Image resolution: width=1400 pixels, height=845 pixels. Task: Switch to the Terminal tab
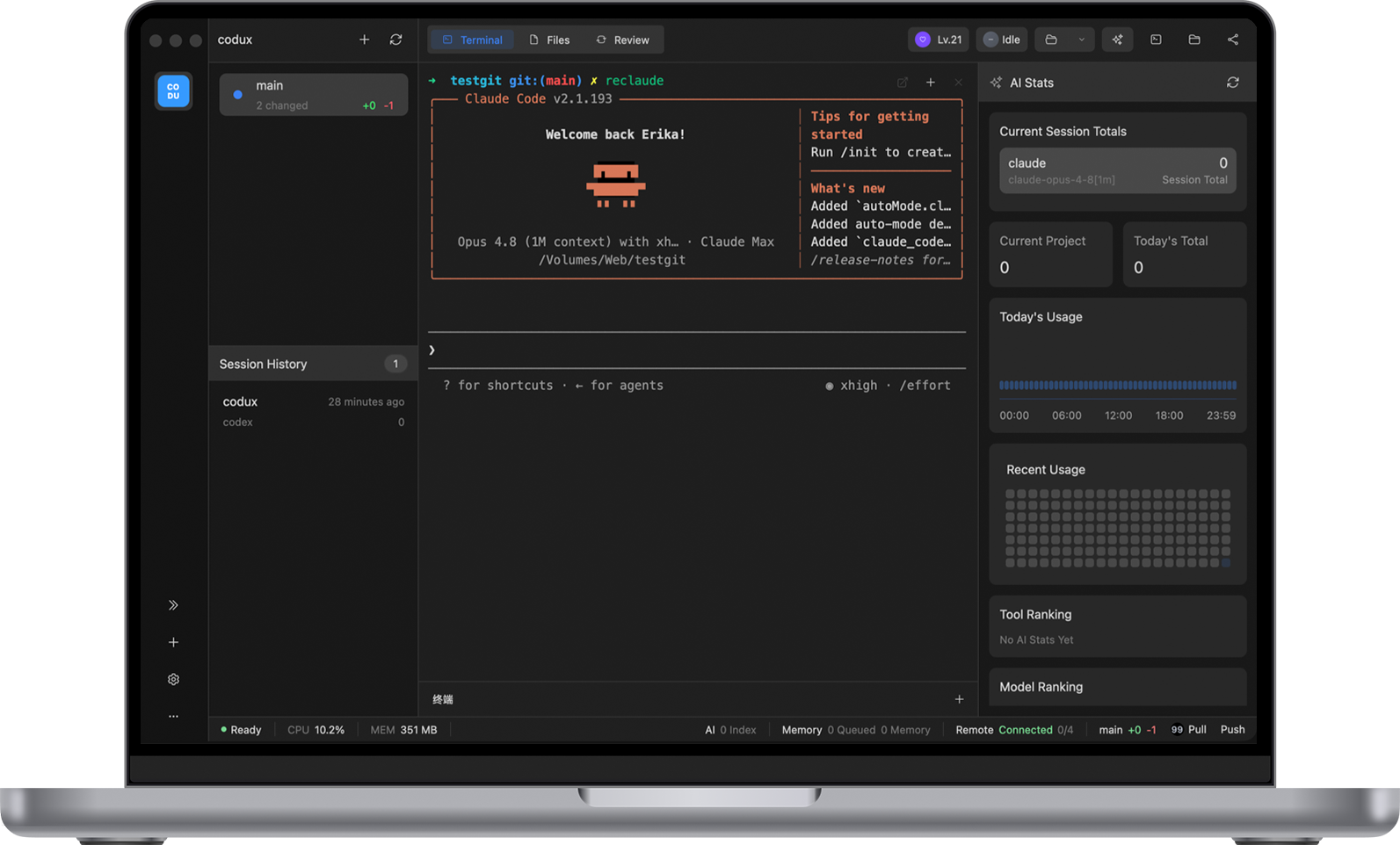[x=473, y=40]
